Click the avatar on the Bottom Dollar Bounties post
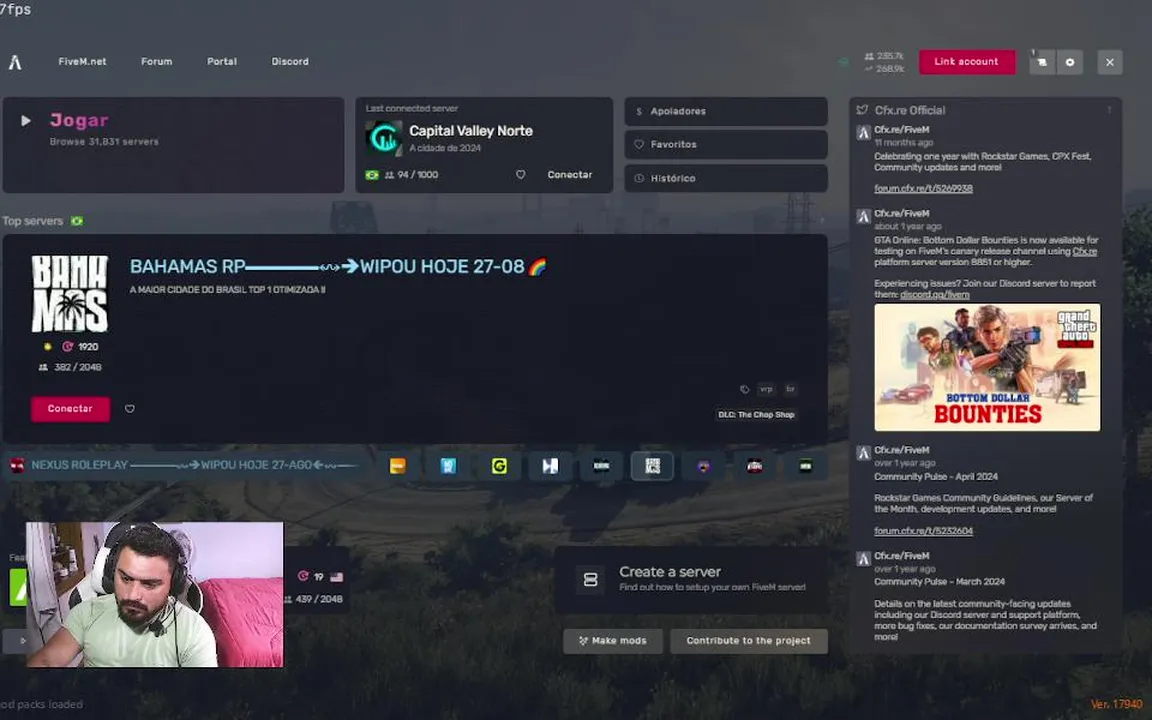The height and width of the screenshot is (720, 1152). coord(863,217)
